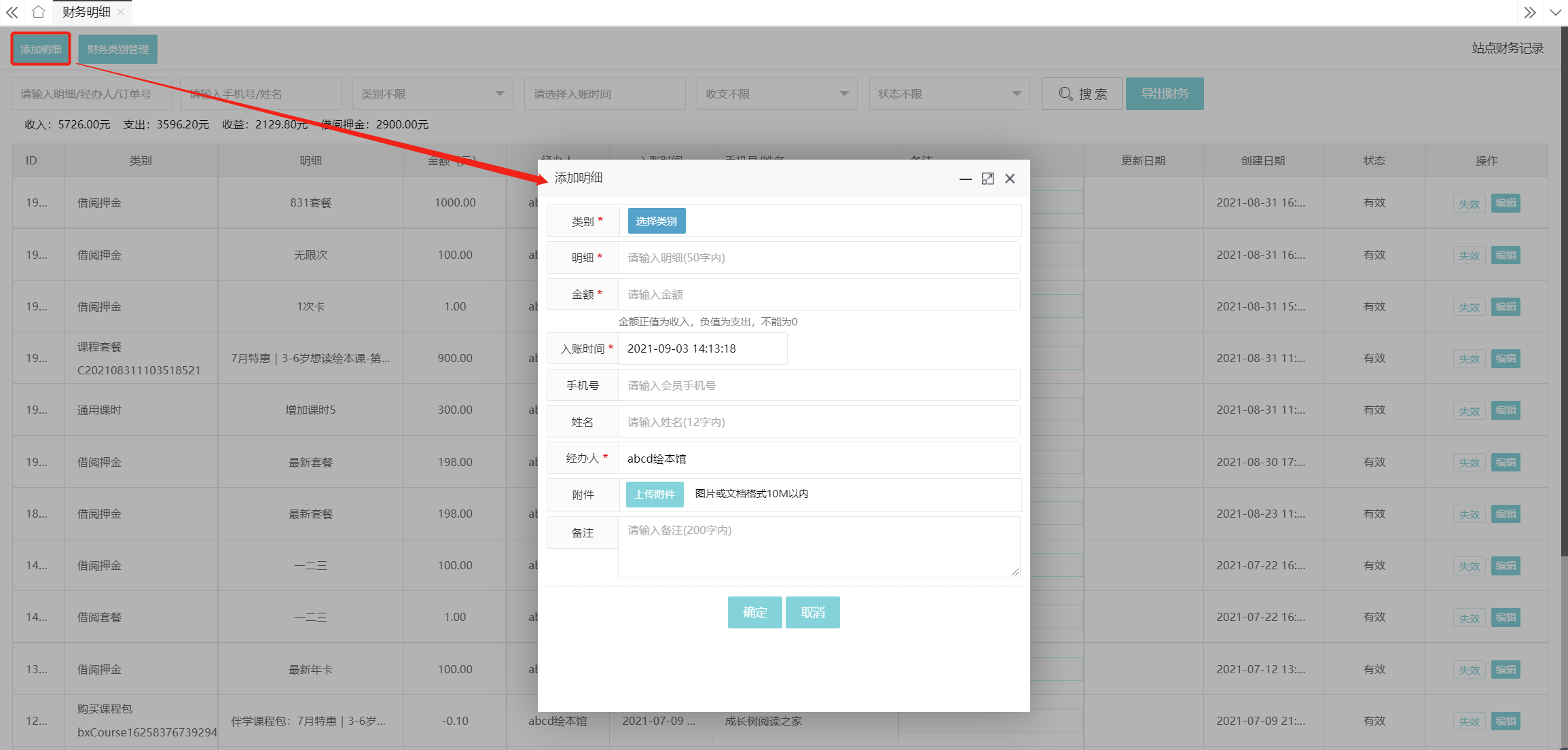The height and width of the screenshot is (750, 1568).
Task: Select the 财务明细 tab
Action: pos(86,12)
